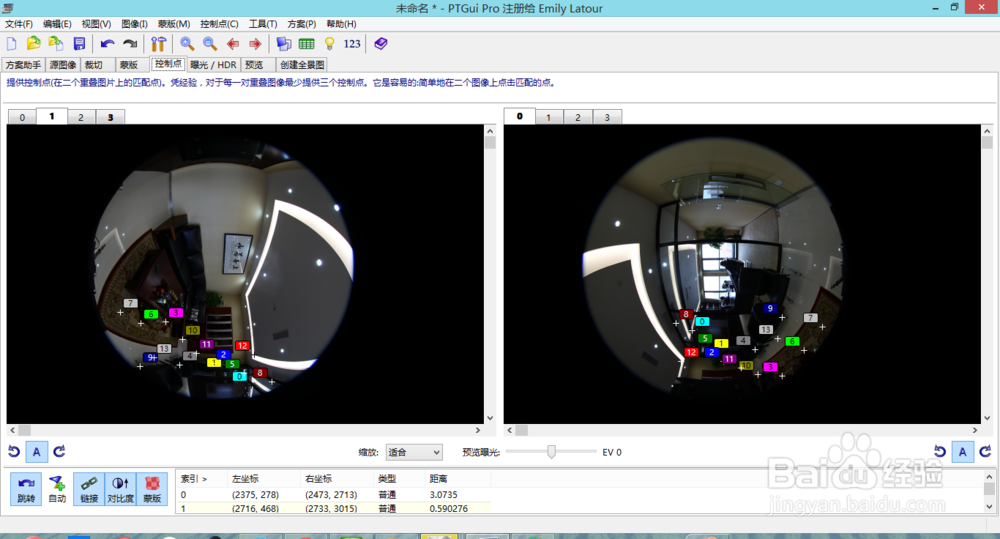Rotate left image counterclockwise
1000x539 pixels.
14,452
